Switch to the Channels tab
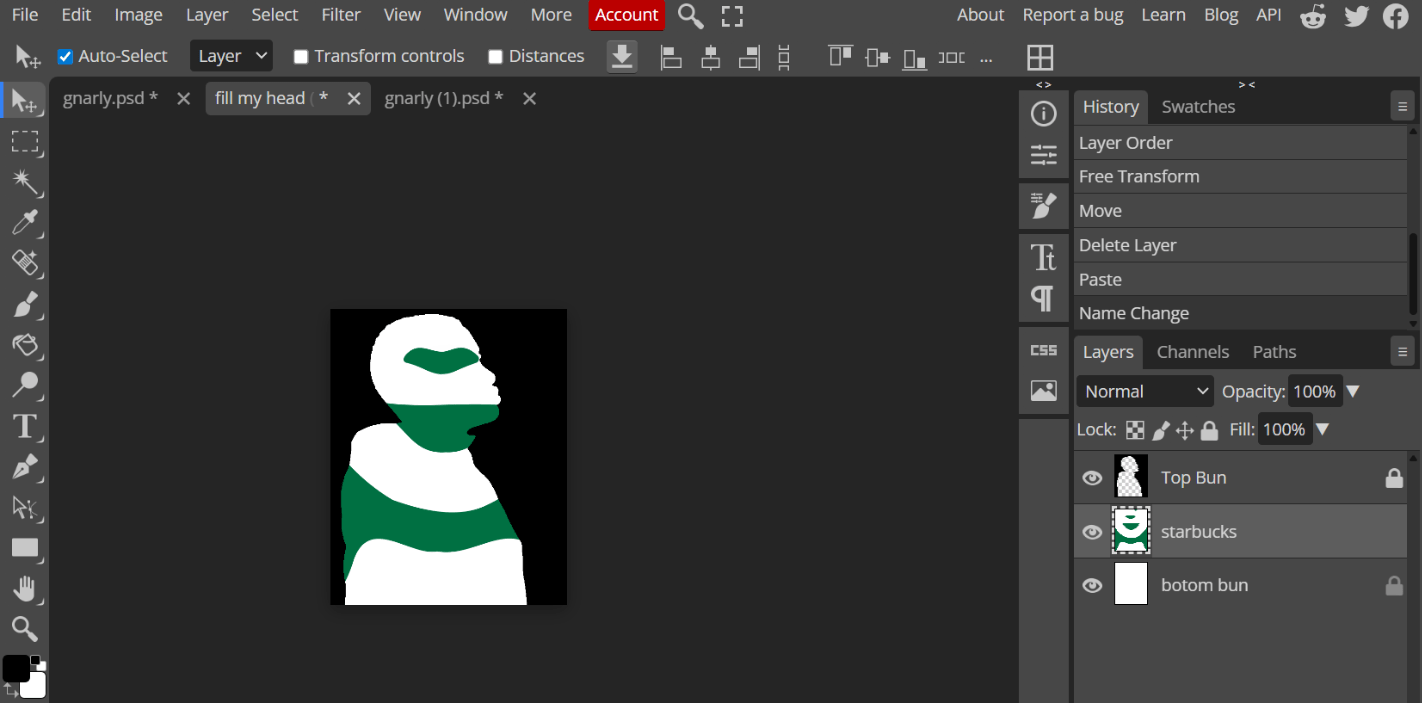The image size is (1422, 703). point(1192,352)
